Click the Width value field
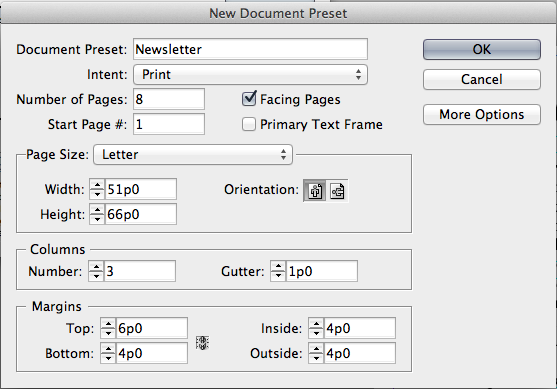 click(141, 189)
